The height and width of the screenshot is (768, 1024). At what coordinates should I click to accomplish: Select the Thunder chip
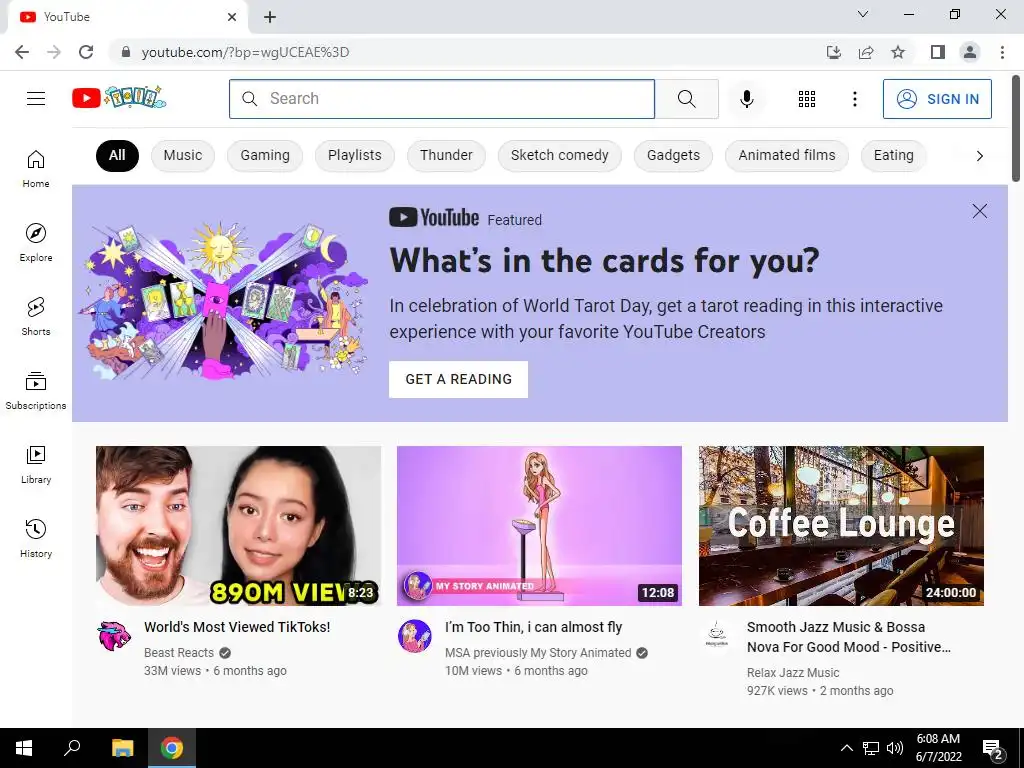tap(446, 155)
